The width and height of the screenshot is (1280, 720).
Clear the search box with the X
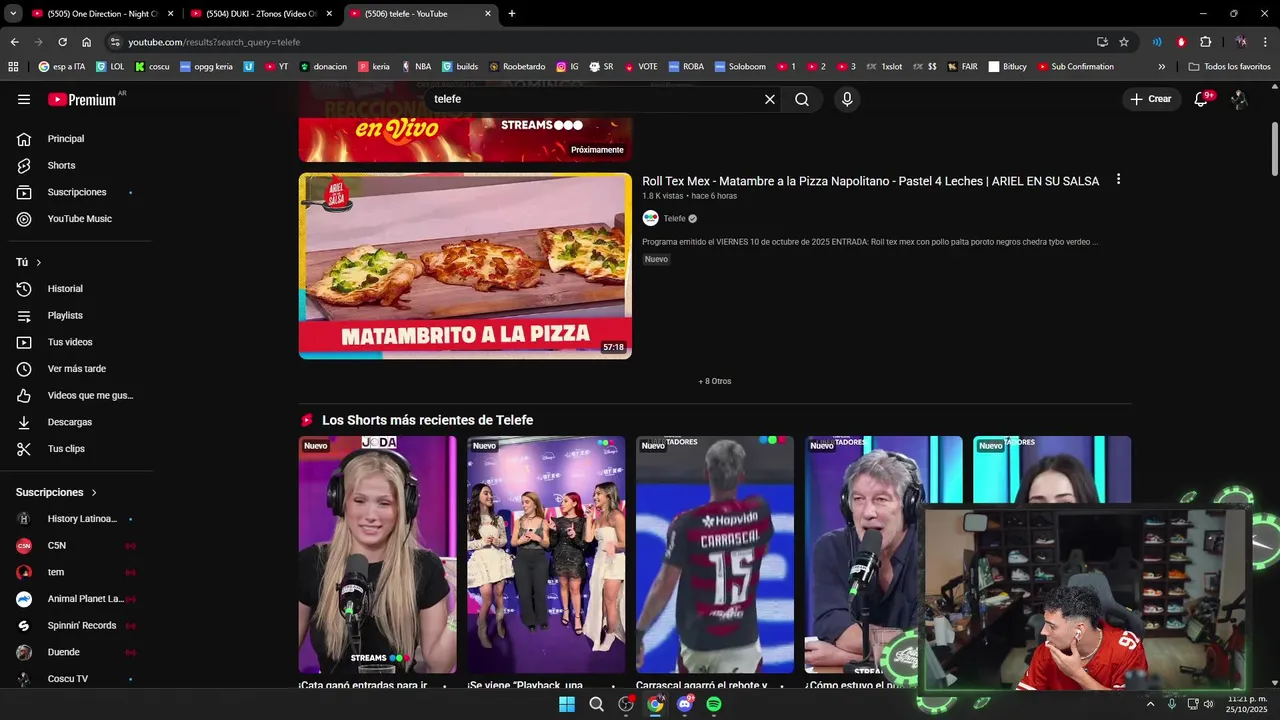770,99
